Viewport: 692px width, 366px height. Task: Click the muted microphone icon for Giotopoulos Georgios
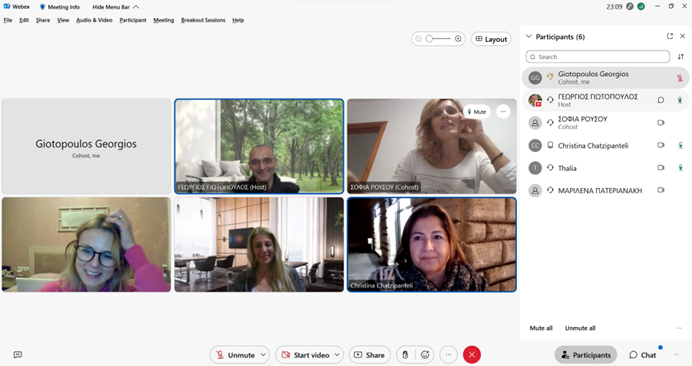point(680,78)
